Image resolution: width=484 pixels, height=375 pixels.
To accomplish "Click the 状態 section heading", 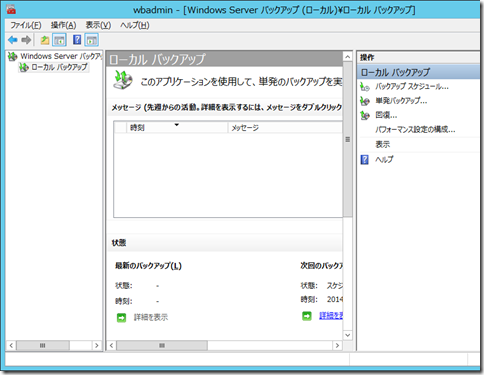I will pos(119,243).
